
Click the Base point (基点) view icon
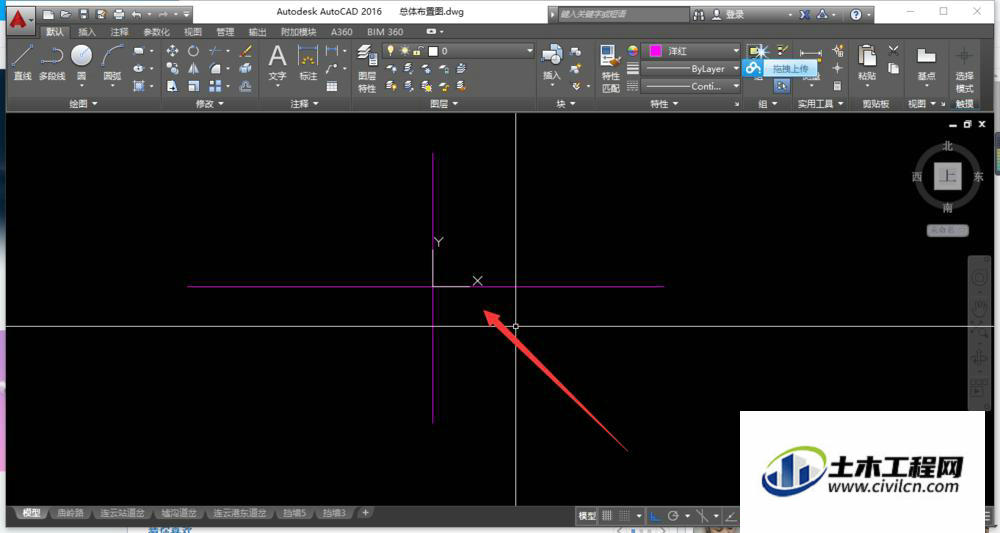(x=926, y=62)
